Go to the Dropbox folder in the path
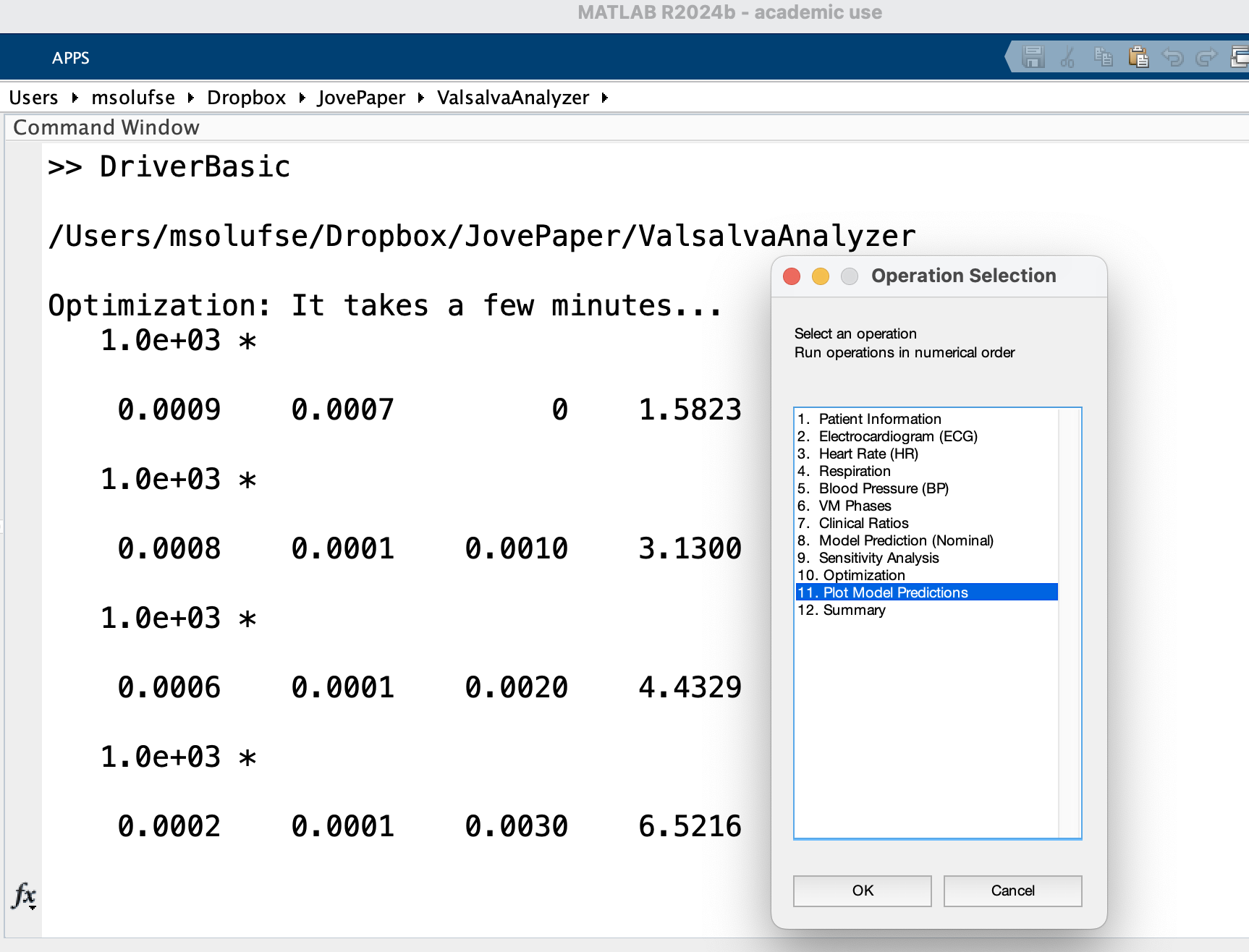Screen dimensions: 1249x952 (x=246, y=98)
